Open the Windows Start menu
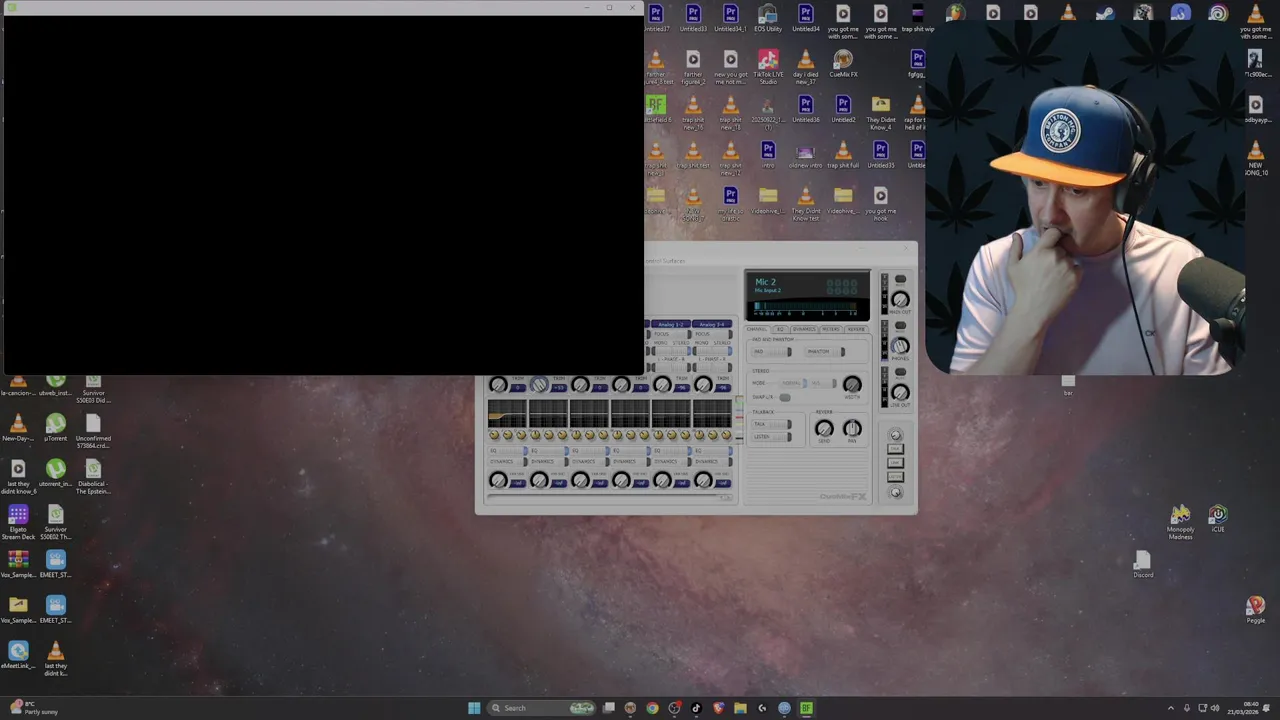 coord(474,708)
